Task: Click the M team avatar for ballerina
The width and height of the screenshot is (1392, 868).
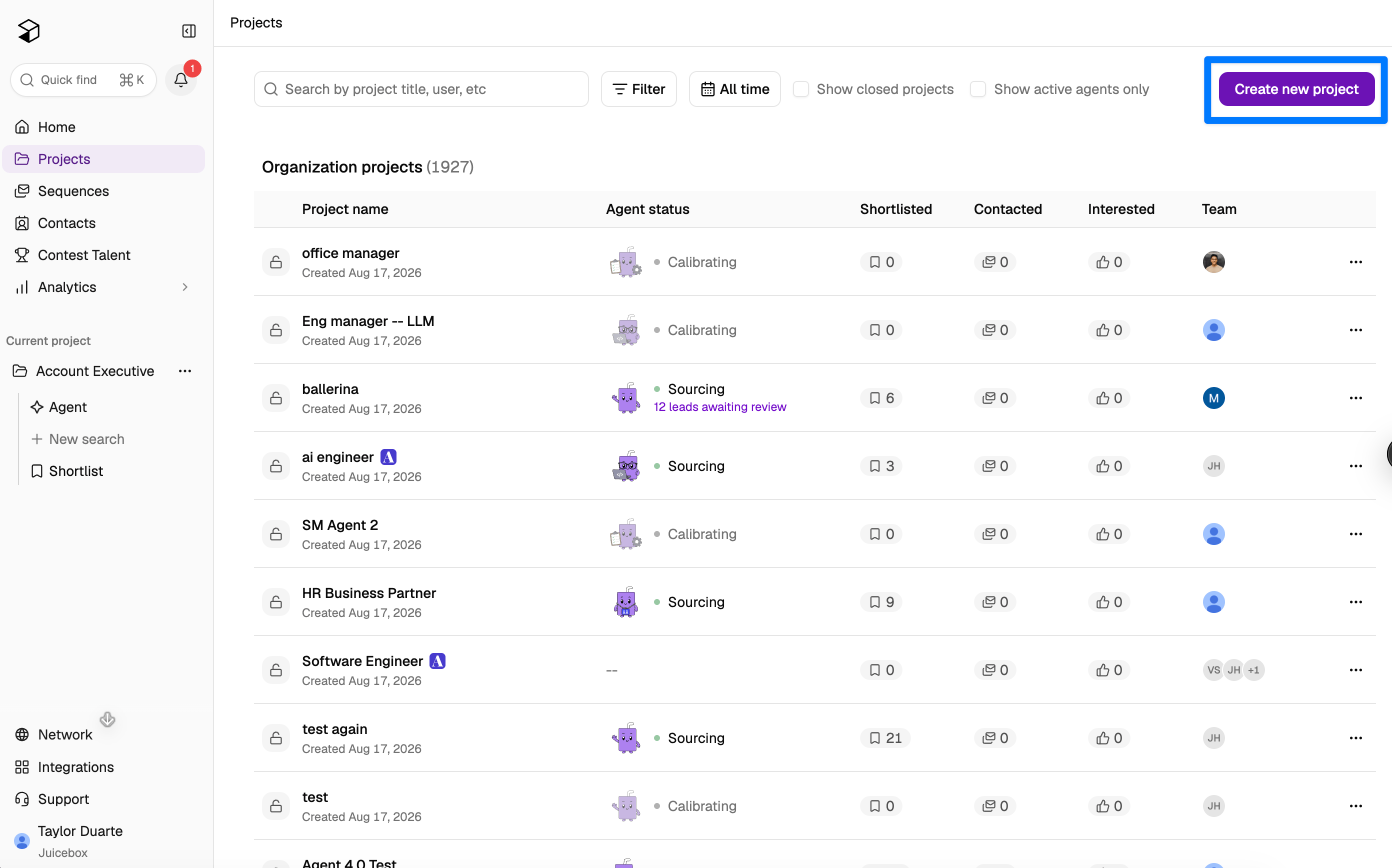Action: click(1213, 398)
